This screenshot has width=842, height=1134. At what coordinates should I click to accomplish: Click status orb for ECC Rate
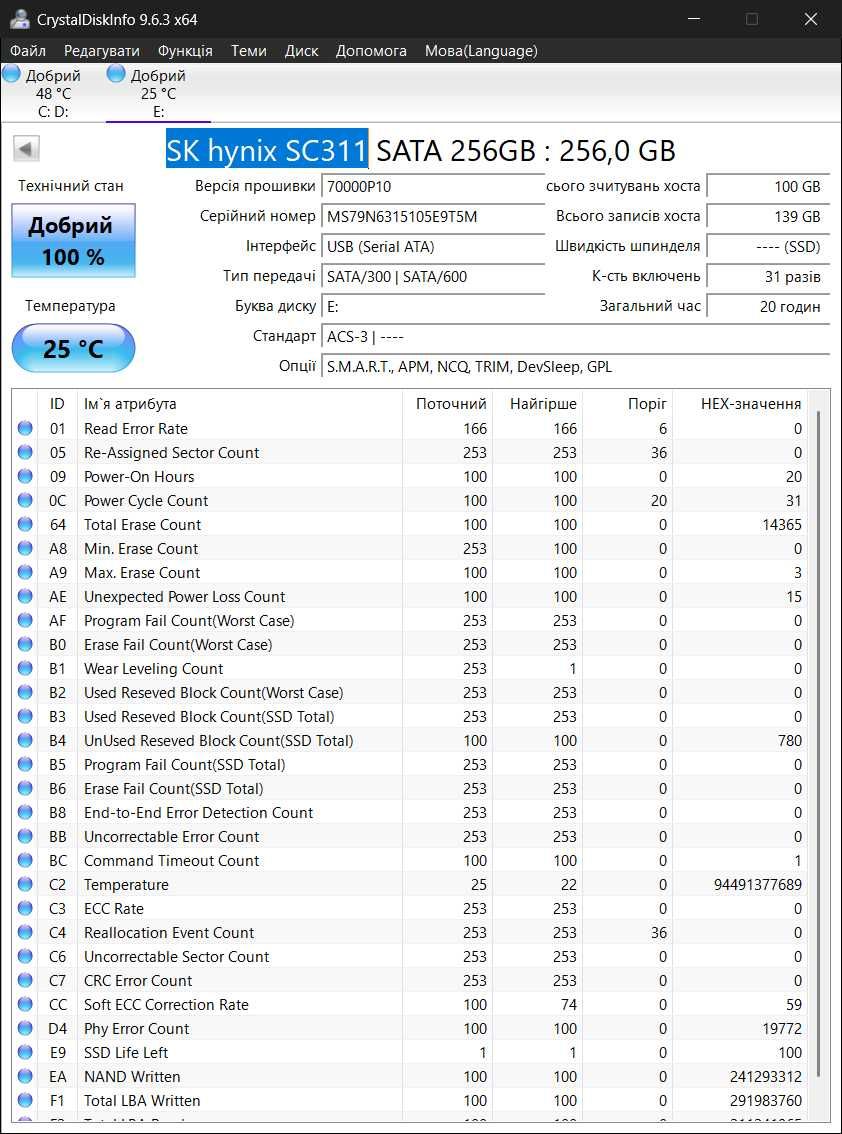tap(25, 908)
